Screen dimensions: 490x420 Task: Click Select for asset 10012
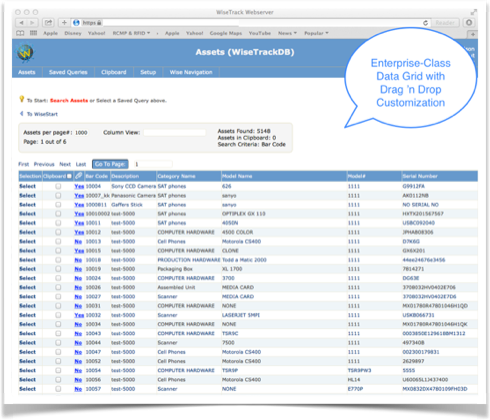27,232
